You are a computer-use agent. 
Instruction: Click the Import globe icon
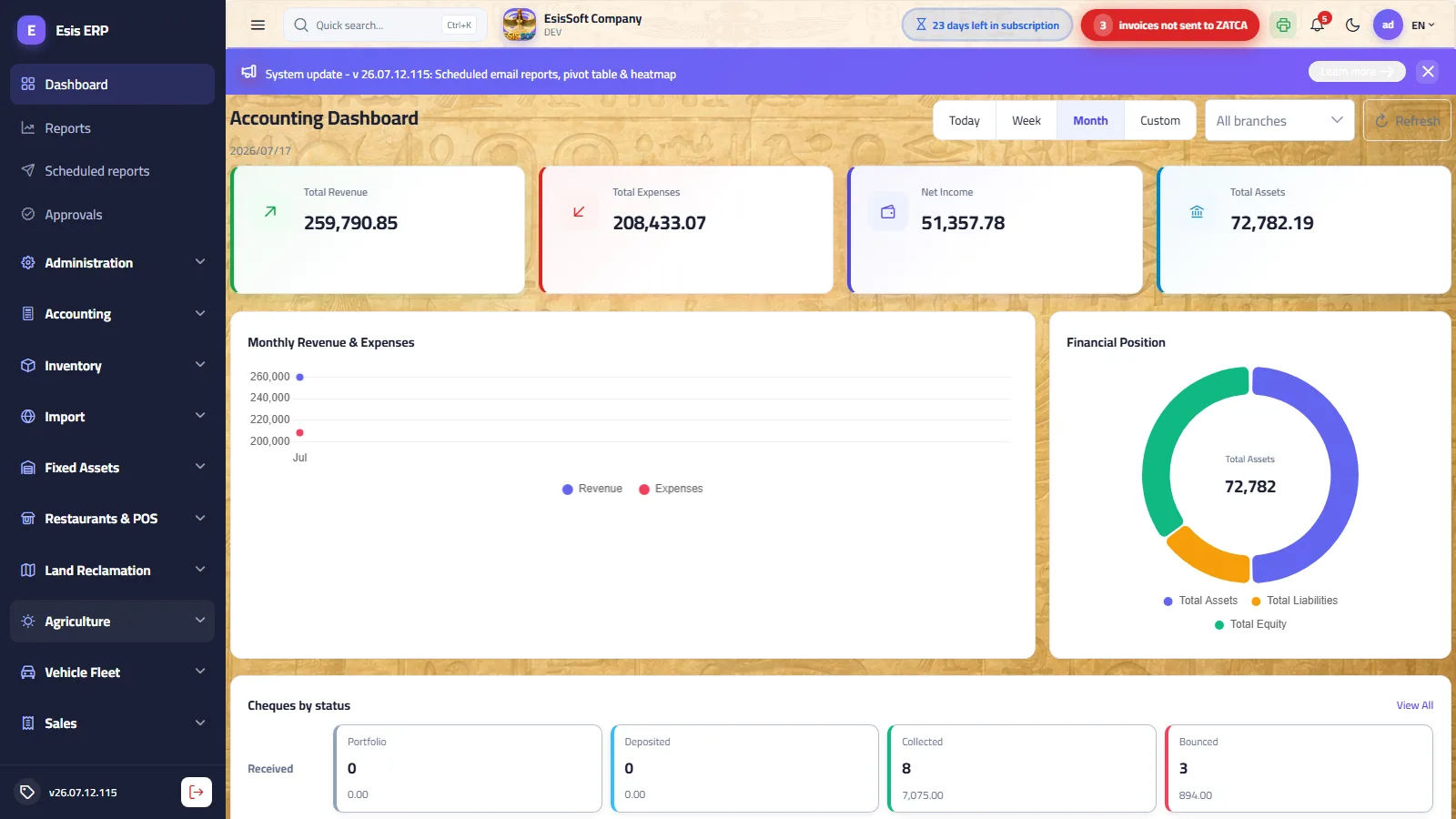tap(28, 417)
